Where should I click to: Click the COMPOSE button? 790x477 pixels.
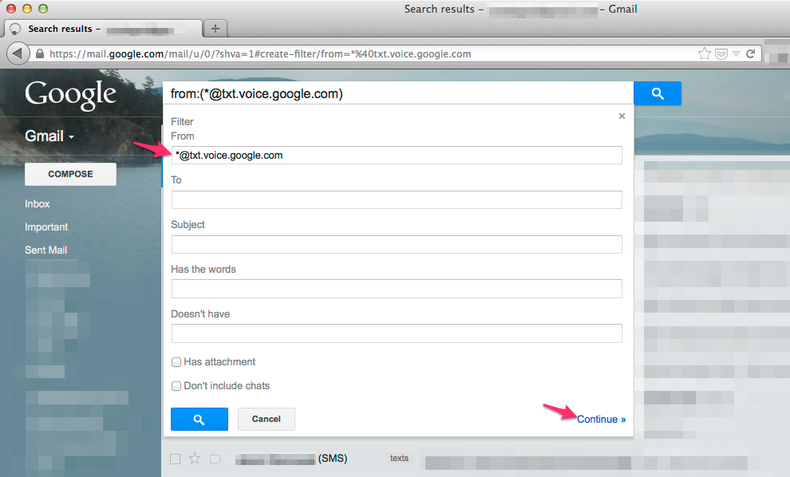[71, 174]
